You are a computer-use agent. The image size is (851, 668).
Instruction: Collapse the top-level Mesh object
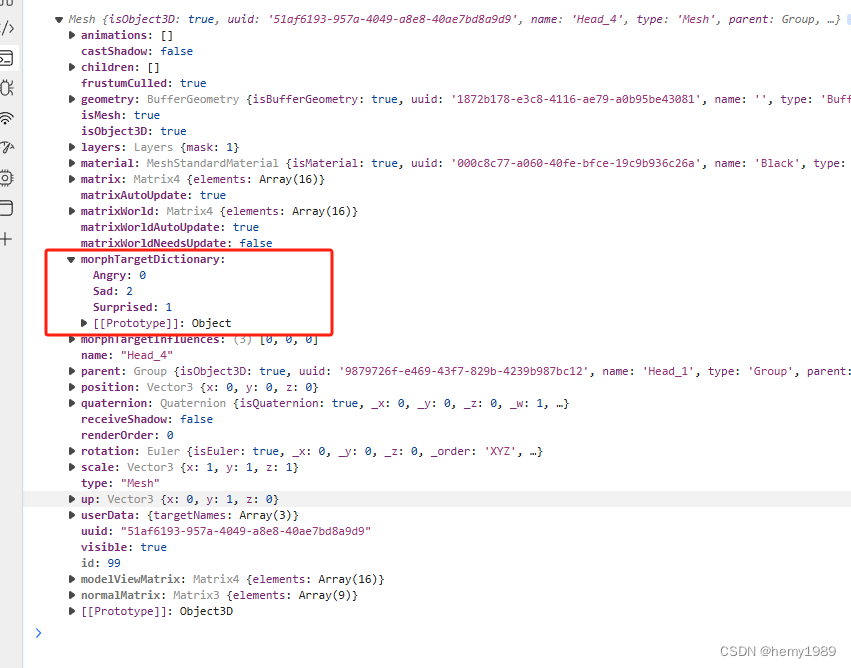[59, 20]
